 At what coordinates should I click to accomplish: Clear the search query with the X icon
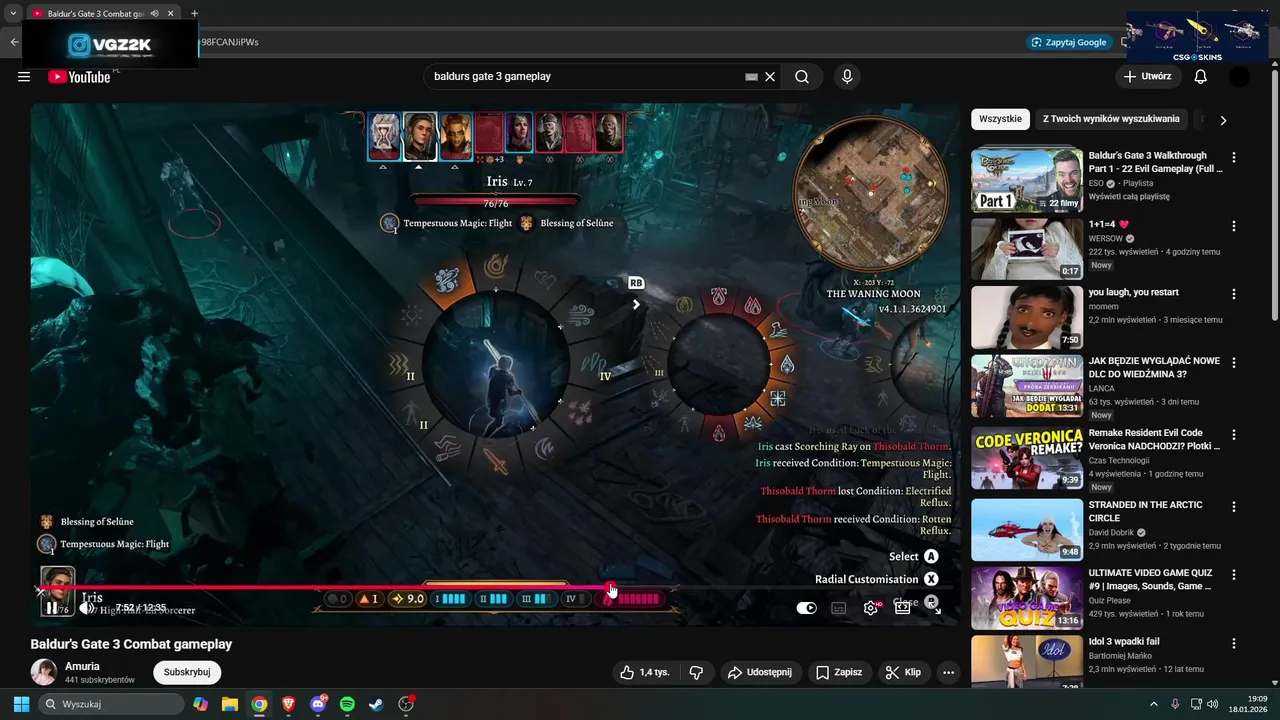[770, 77]
